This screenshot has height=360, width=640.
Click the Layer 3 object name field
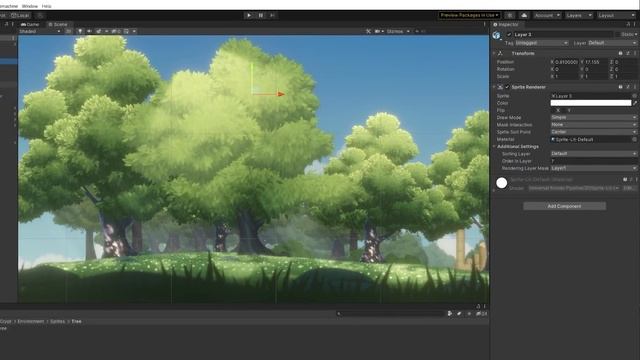pyautogui.click(x=563, y=35)
